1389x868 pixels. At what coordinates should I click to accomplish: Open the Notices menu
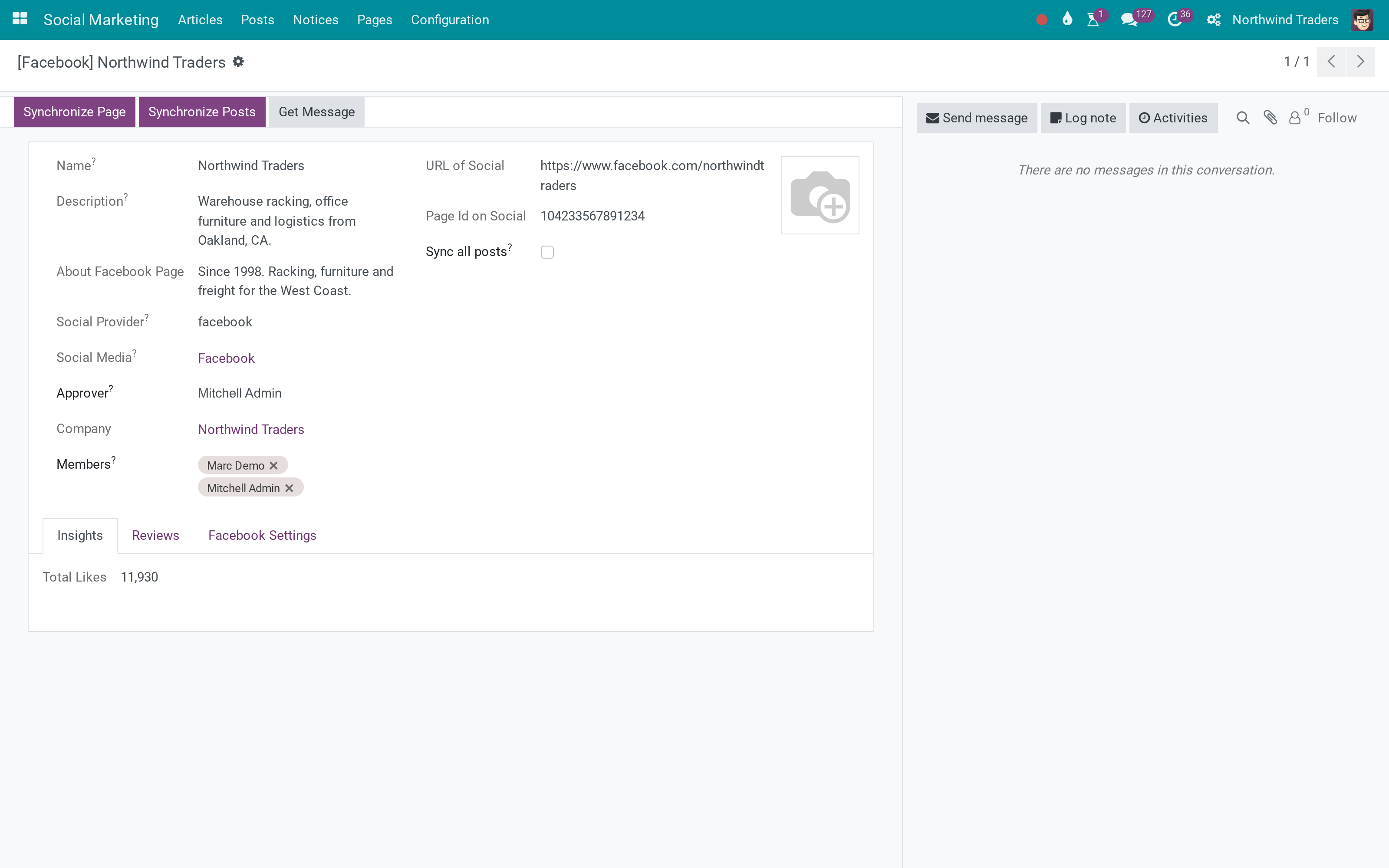point(316,20)
